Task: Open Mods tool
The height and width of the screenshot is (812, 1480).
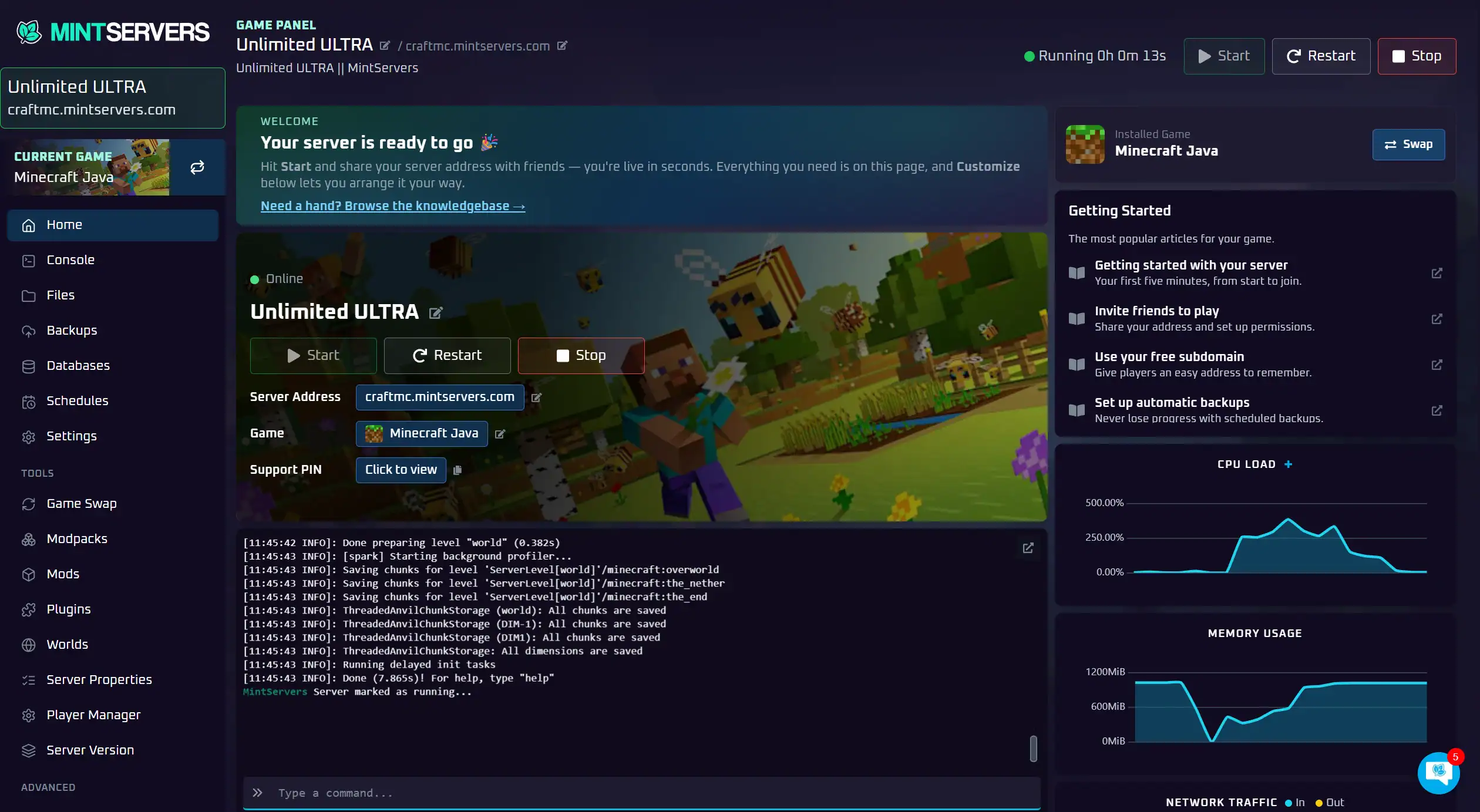Action: (x=113, y=574)
